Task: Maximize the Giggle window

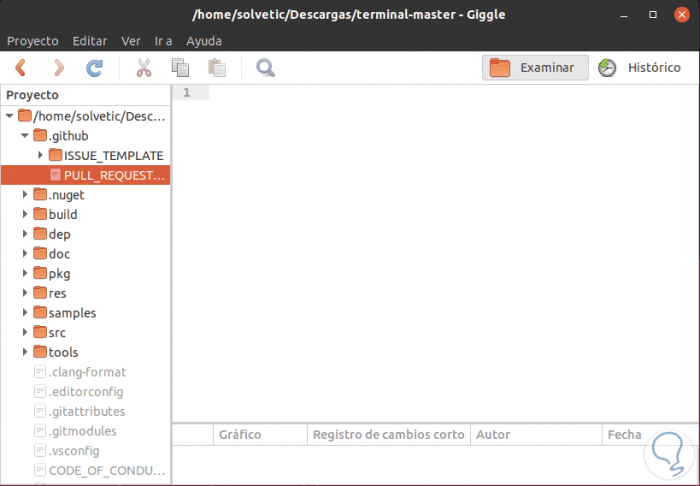Action: 653,15
